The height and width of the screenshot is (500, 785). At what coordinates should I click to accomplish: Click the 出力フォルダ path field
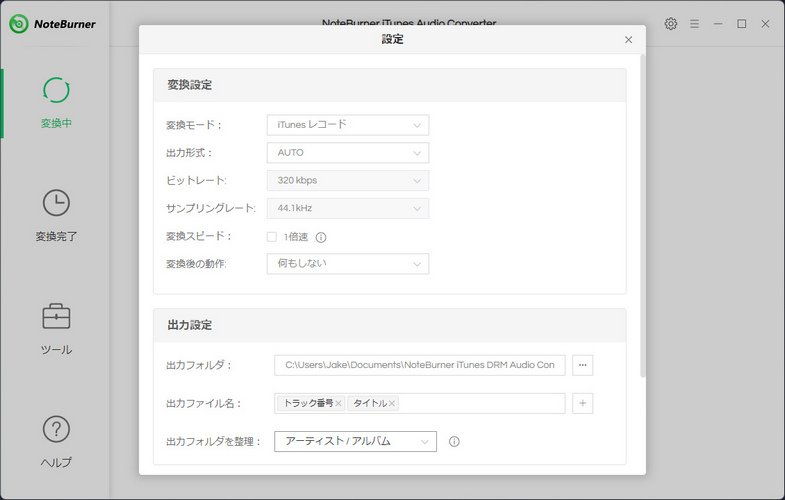(420, 365)
